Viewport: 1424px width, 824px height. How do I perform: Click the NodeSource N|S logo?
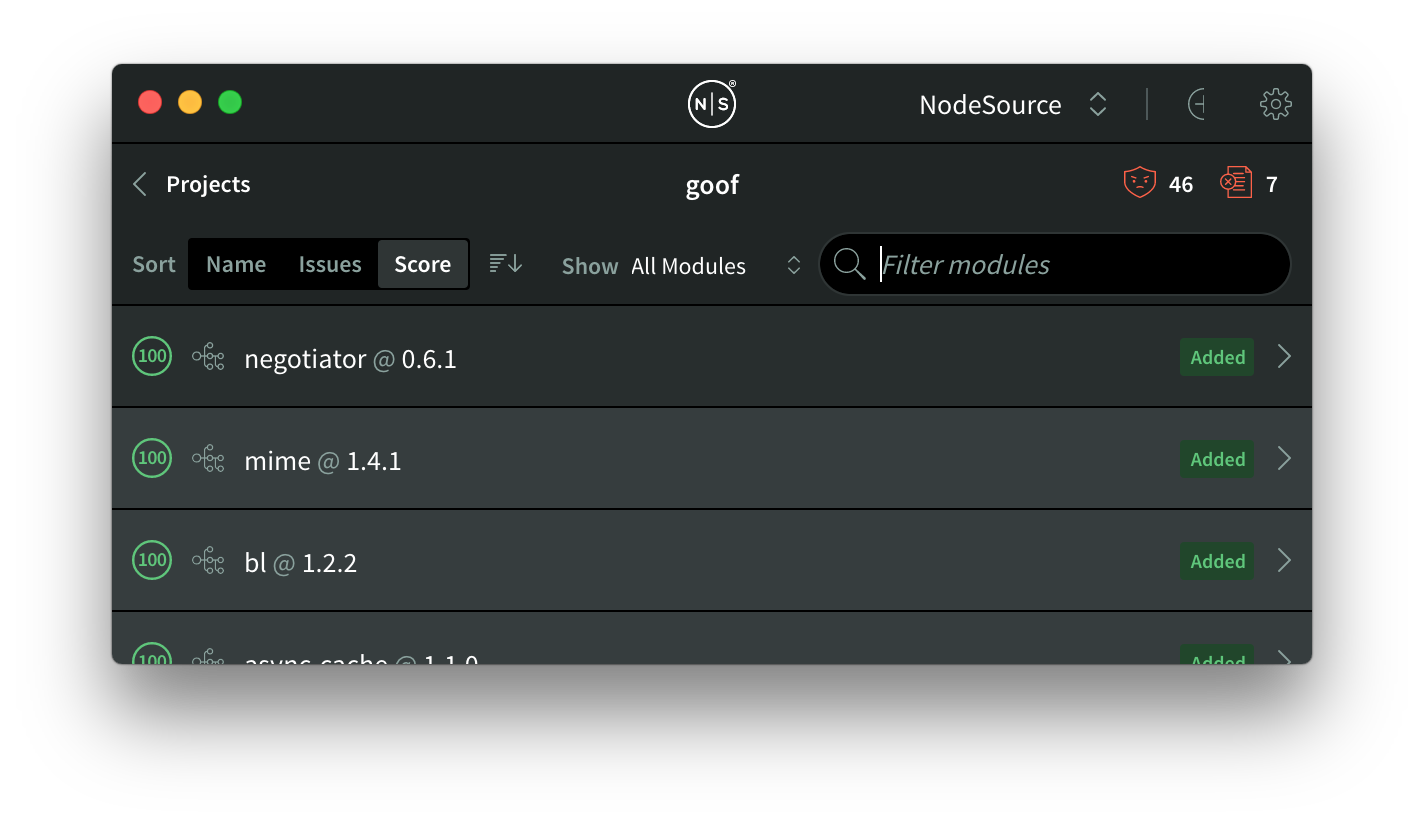pos(712,104)
